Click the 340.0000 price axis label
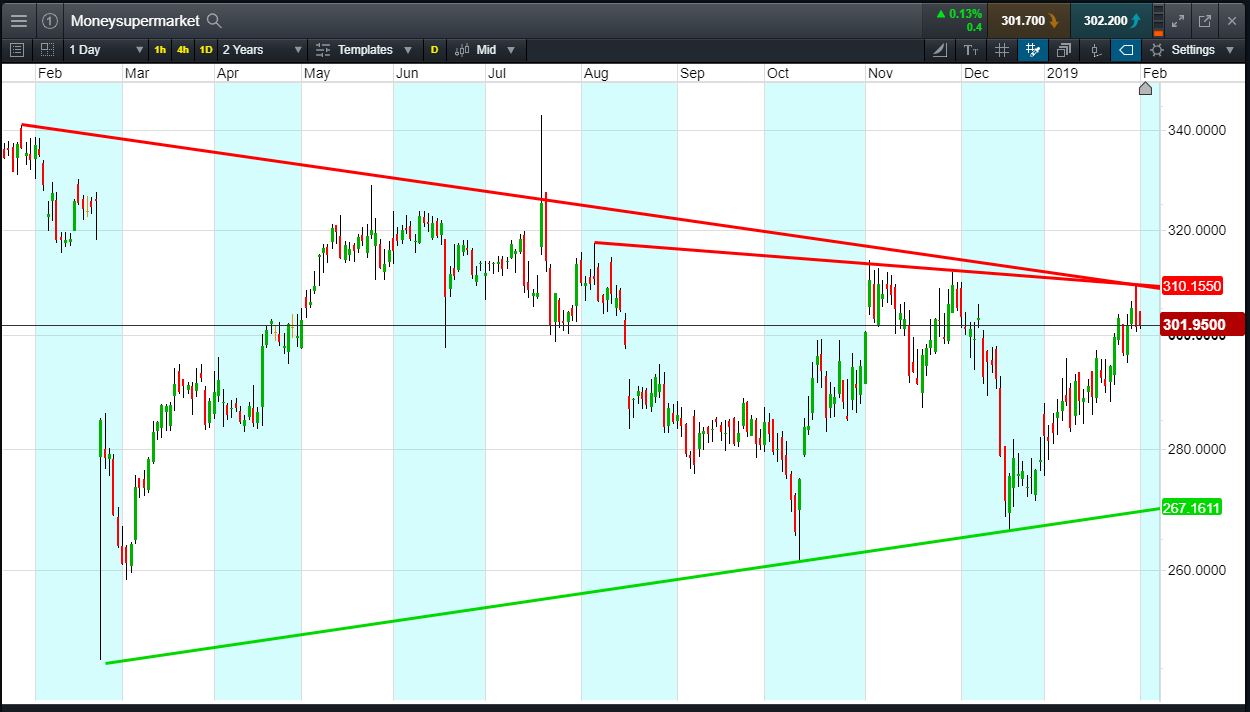The image size is (1250, 712). (x=1195, y=130)
